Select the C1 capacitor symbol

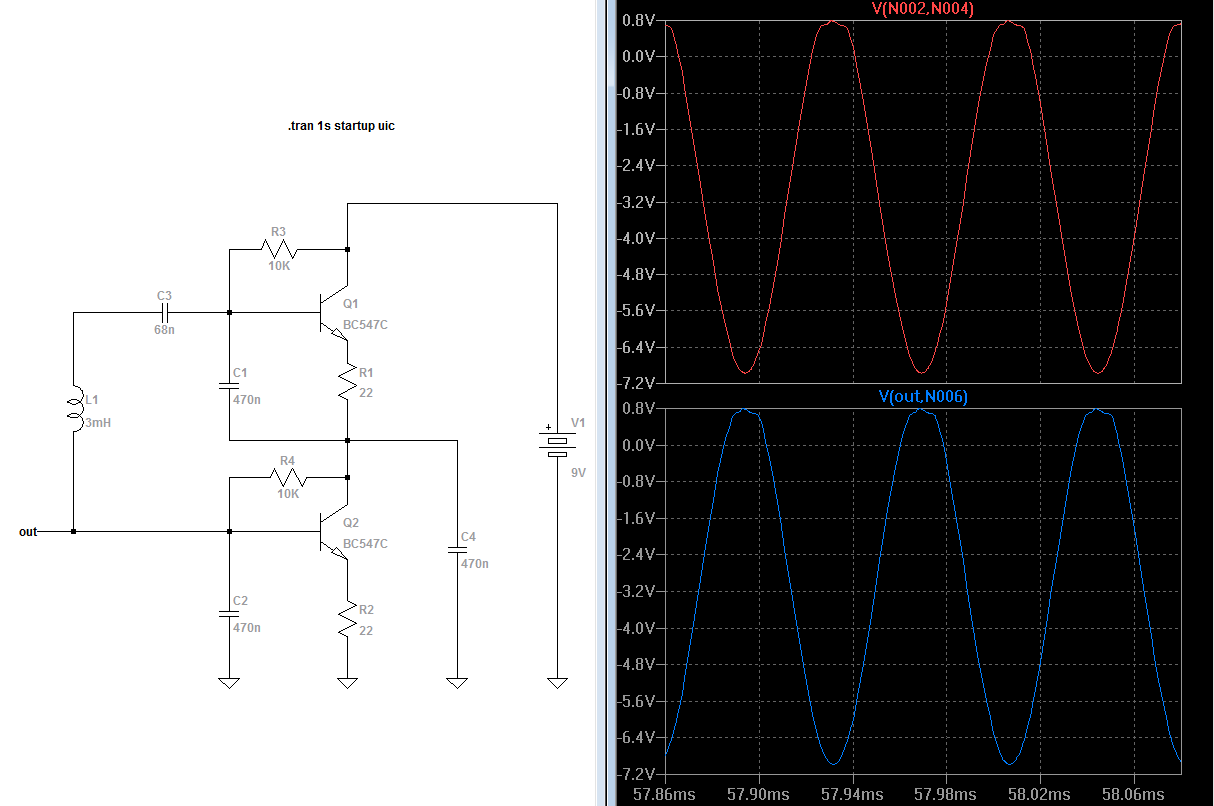[229, 384]
